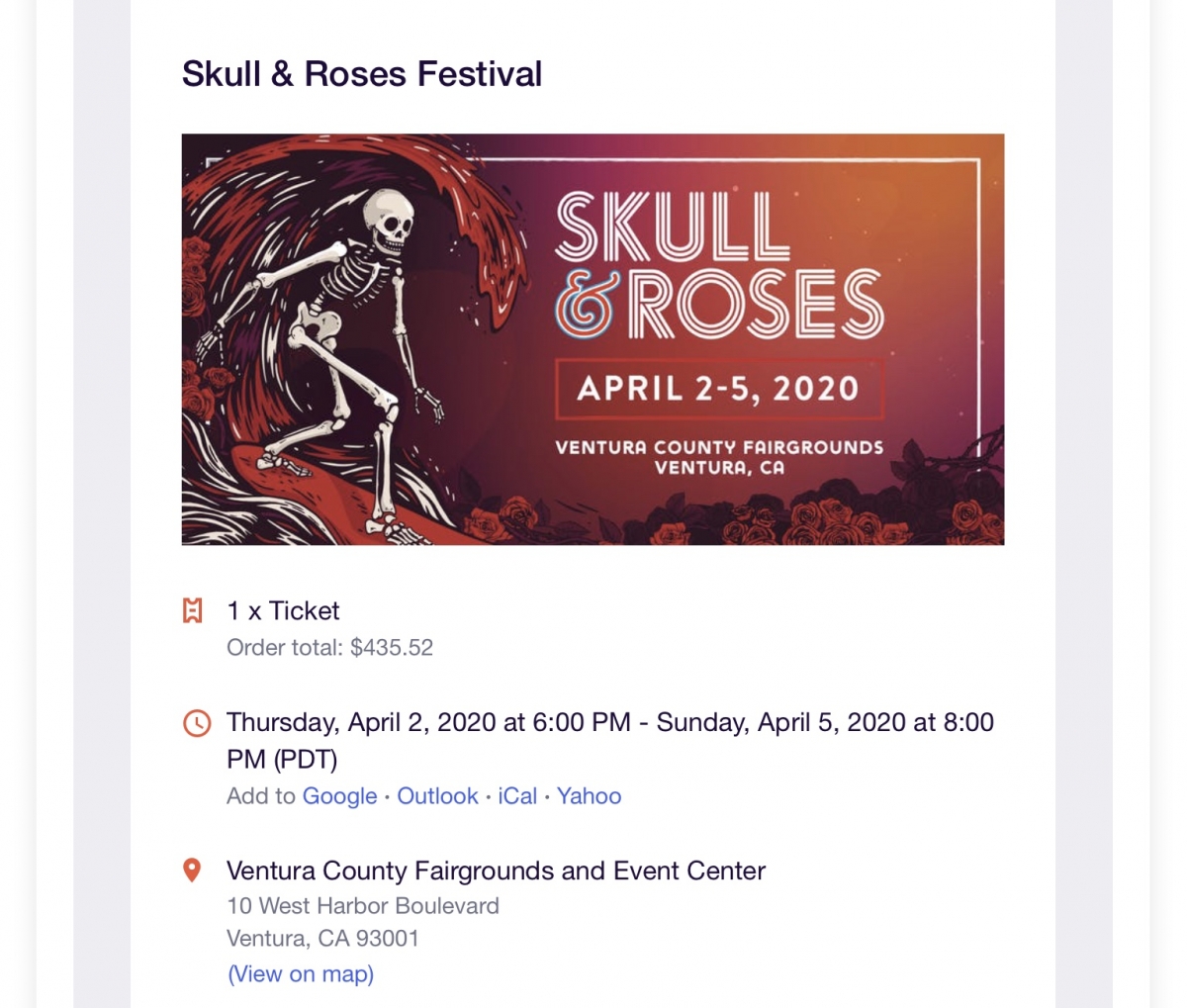Add event to Google calendar
Image resolution: width=1187 pixels, height=1008 pixels.
[339, 796]
